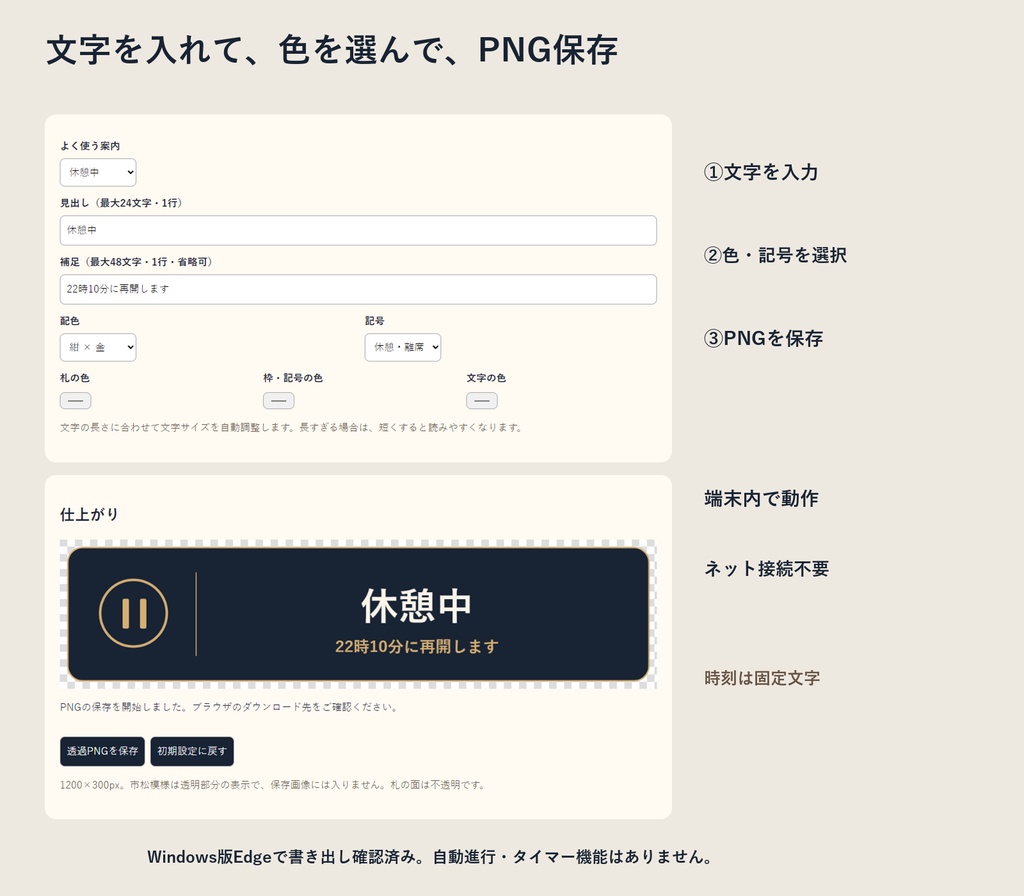Click the 補足(最大48文字・1行・省略可) label
Screen dimensions: 1024x896
coord(136,262)
